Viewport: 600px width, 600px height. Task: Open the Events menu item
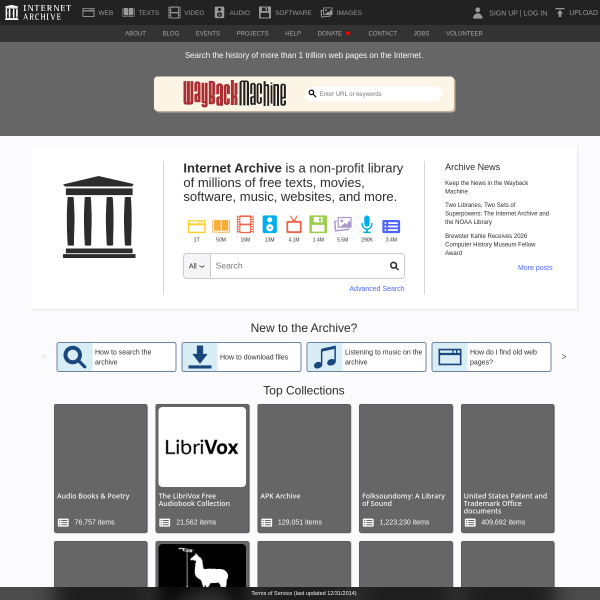tap(208, 33)
